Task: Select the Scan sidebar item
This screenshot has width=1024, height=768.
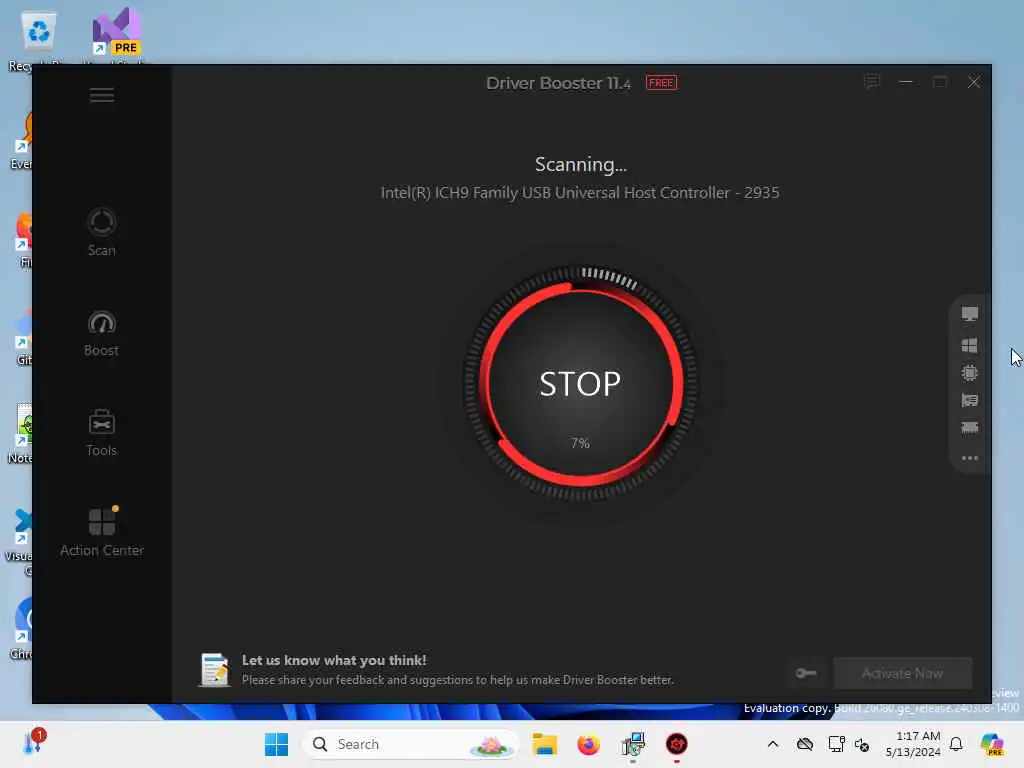Action: coord(102,232)
